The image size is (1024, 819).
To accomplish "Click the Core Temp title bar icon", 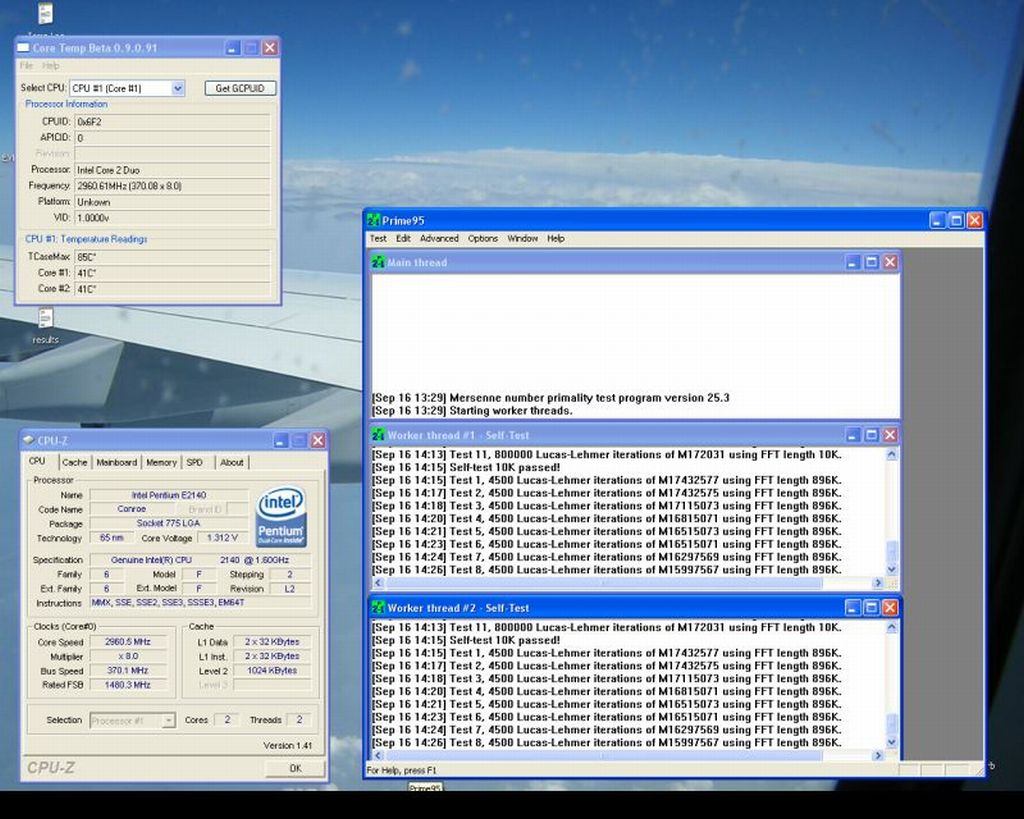I will pos(24,48).
